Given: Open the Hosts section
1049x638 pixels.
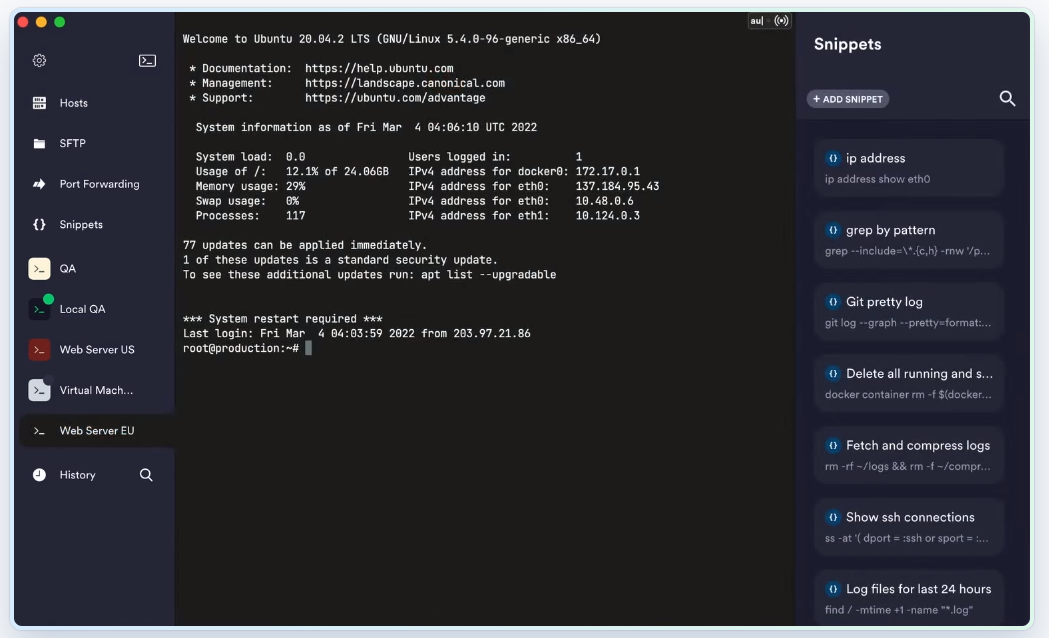Looking at the screenshot, I should point(73,103).
